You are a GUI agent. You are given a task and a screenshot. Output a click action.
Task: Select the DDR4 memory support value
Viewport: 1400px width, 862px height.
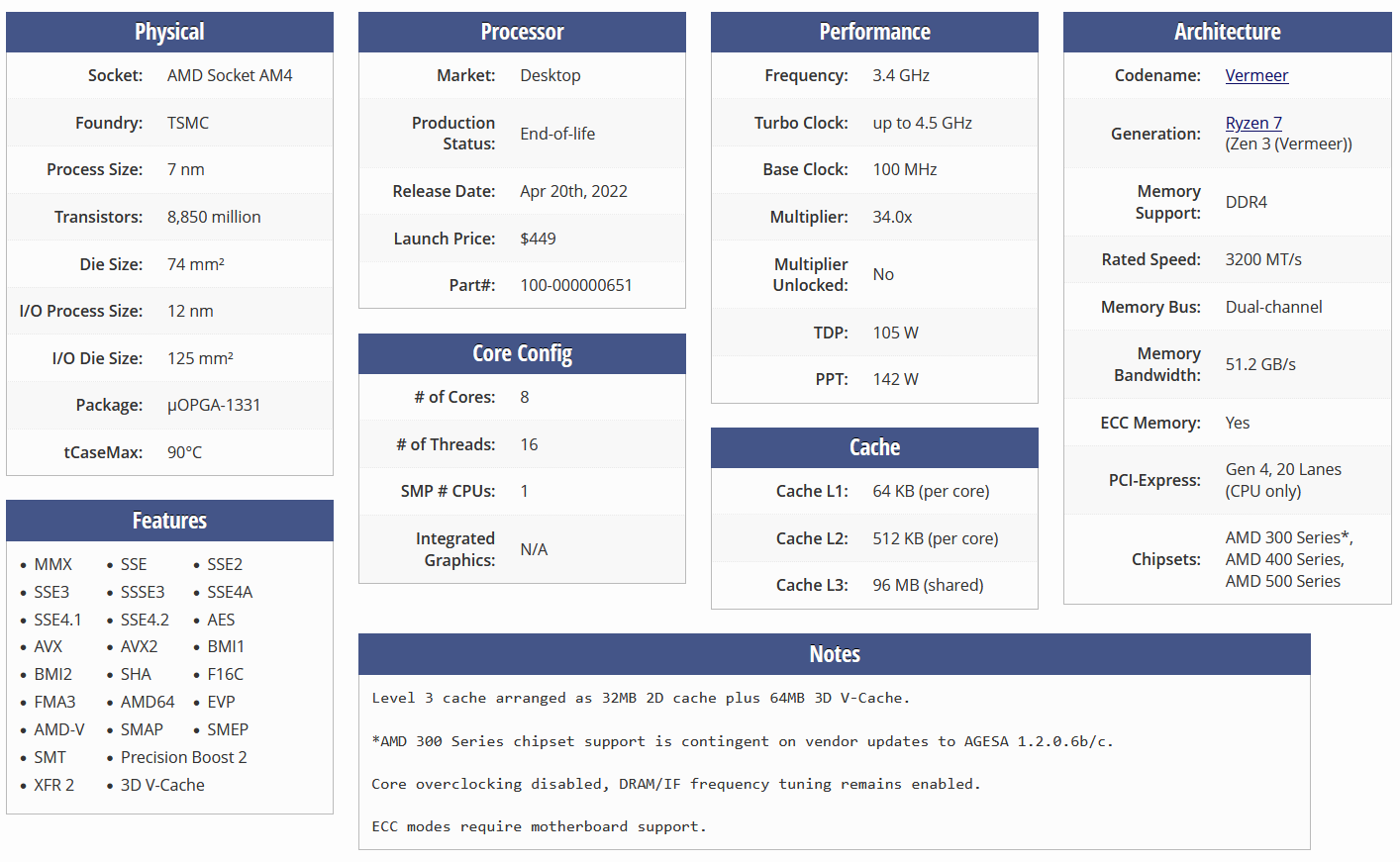1247,202
